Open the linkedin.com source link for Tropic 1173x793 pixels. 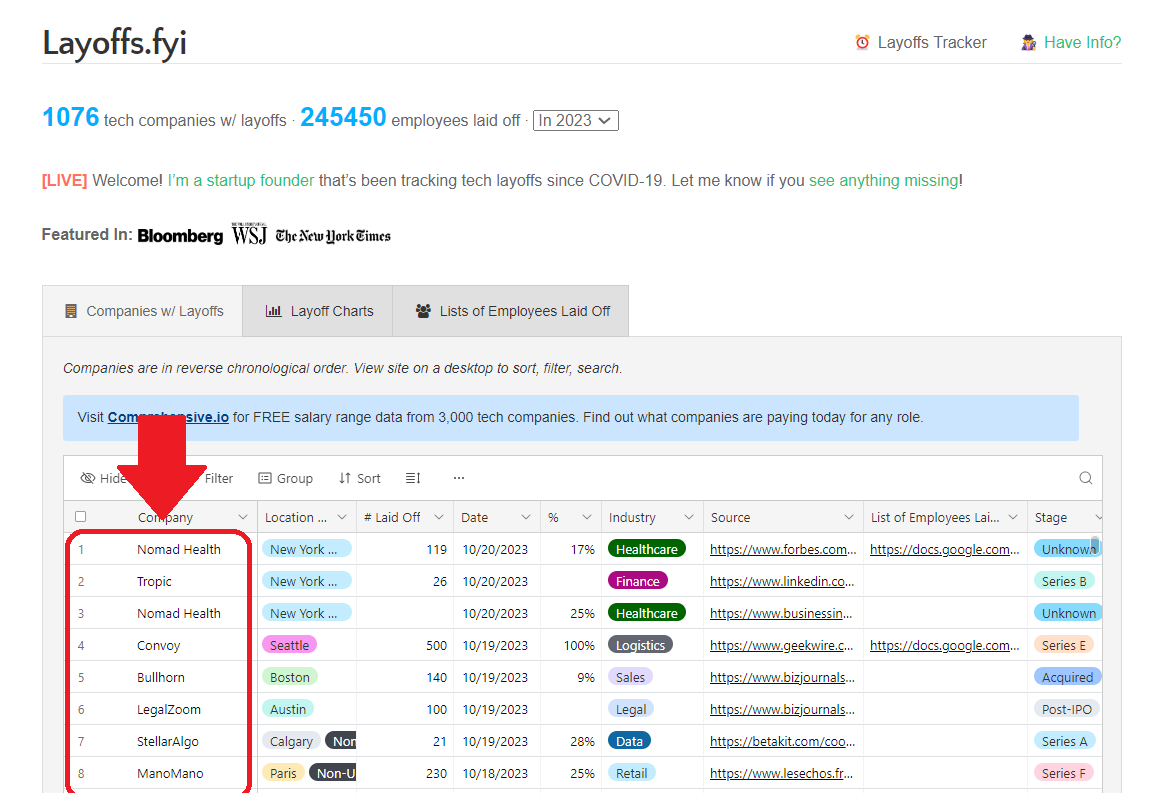pos(782,581)
